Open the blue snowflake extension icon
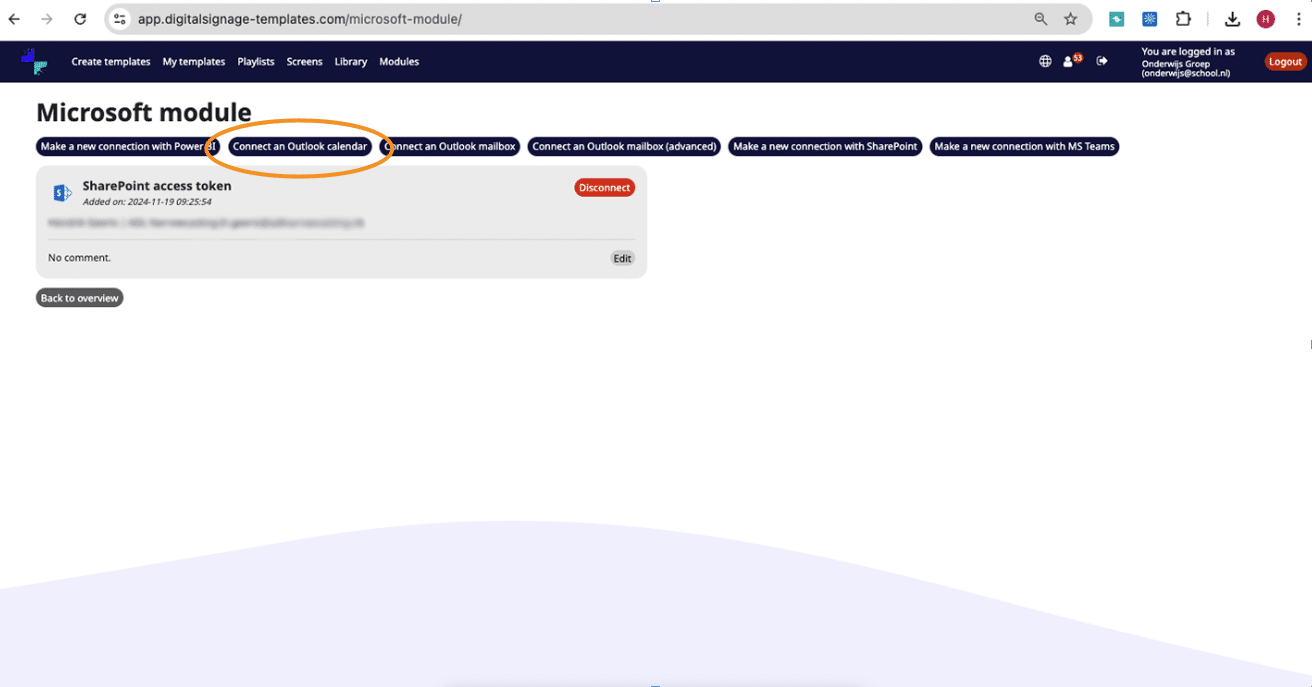Image resolution: width=1312 pixels, height=687 pixels. 1150,19
